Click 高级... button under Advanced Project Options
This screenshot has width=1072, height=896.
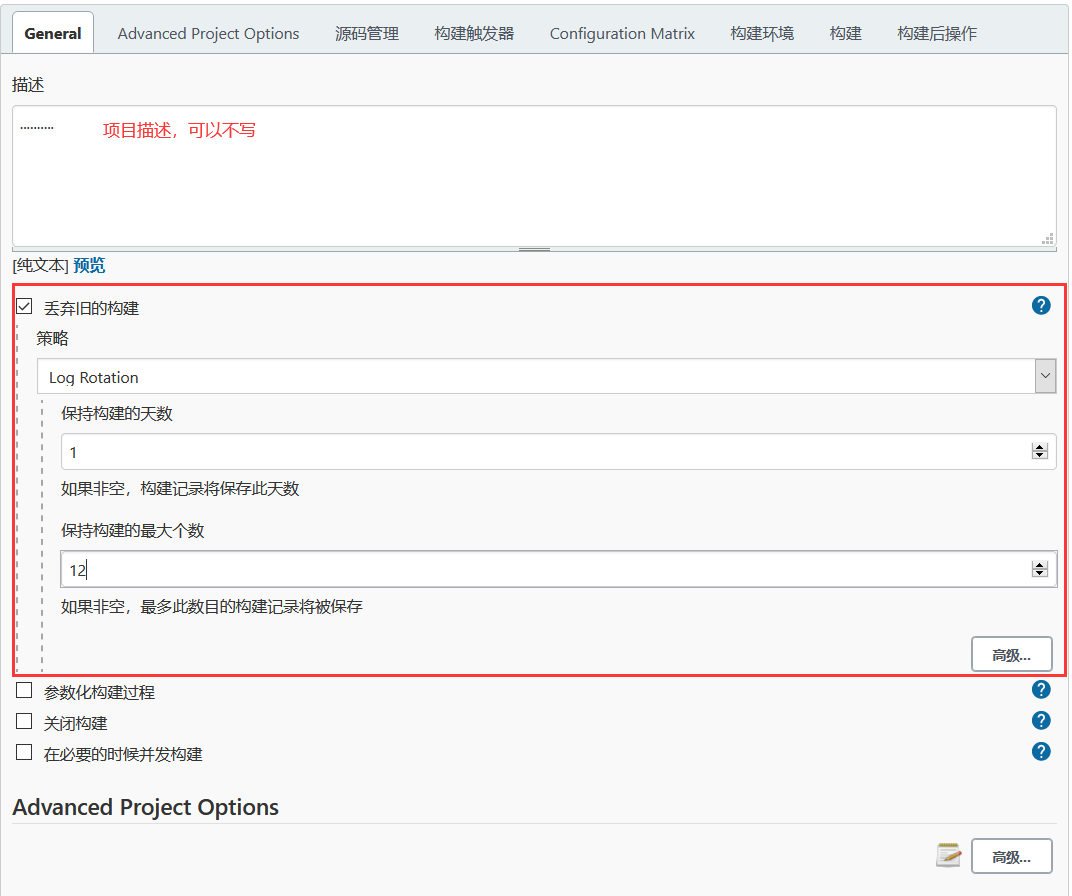tap(1011, 856)
